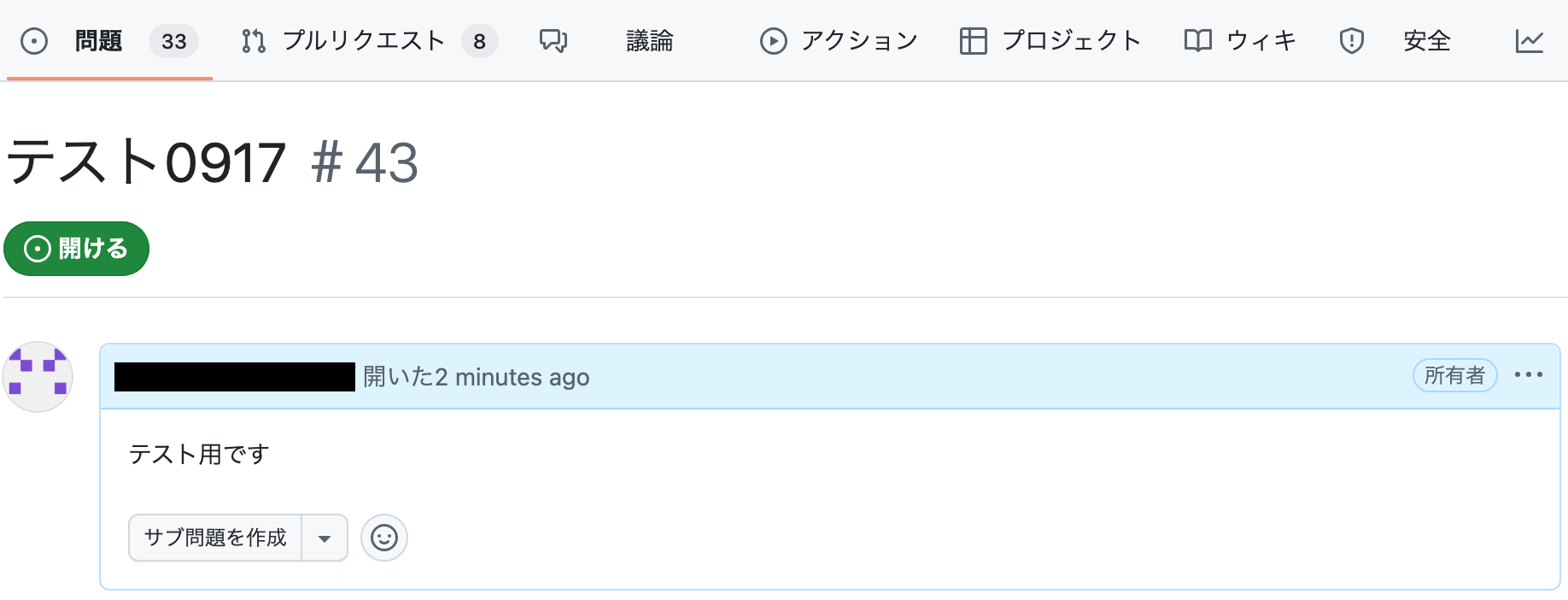Screen dimensions: 1568x600
Task: Click the Wiki book icon
Action: (x=1197, y=41)
